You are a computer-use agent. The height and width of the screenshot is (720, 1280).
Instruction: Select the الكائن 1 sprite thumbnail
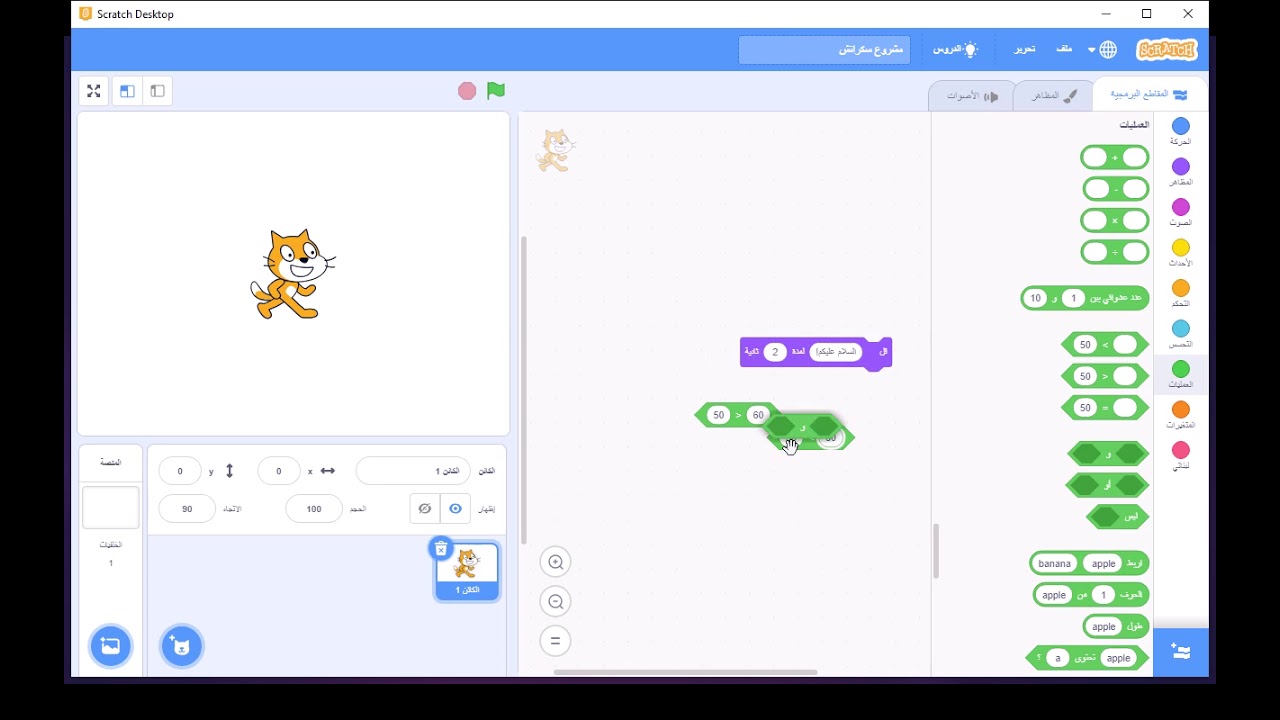pos(467,572)
